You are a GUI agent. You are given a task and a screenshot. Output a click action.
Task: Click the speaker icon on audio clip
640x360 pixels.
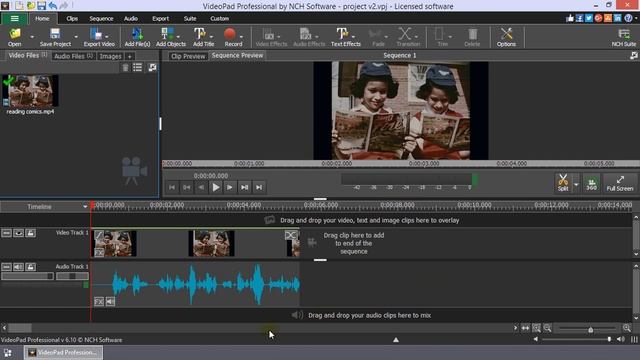point(110,302)
